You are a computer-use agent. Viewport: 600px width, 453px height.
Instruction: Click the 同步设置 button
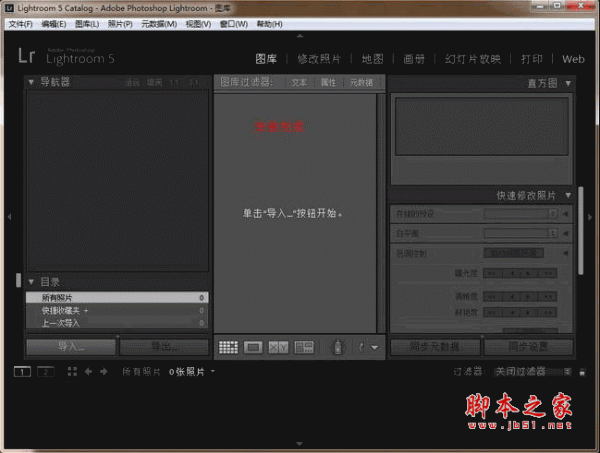click(x=528, y=347)
